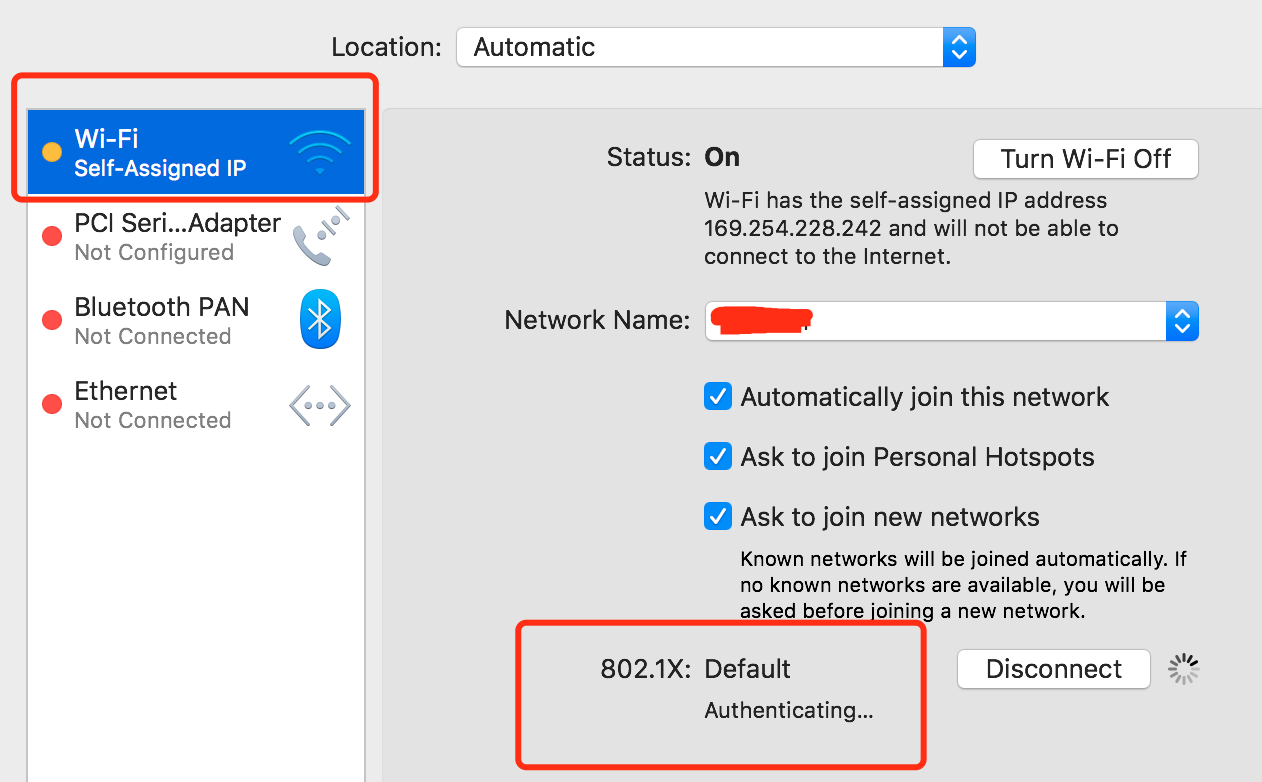Click the Network Name dropdown chevron arrows

(x=1181, y=320)
